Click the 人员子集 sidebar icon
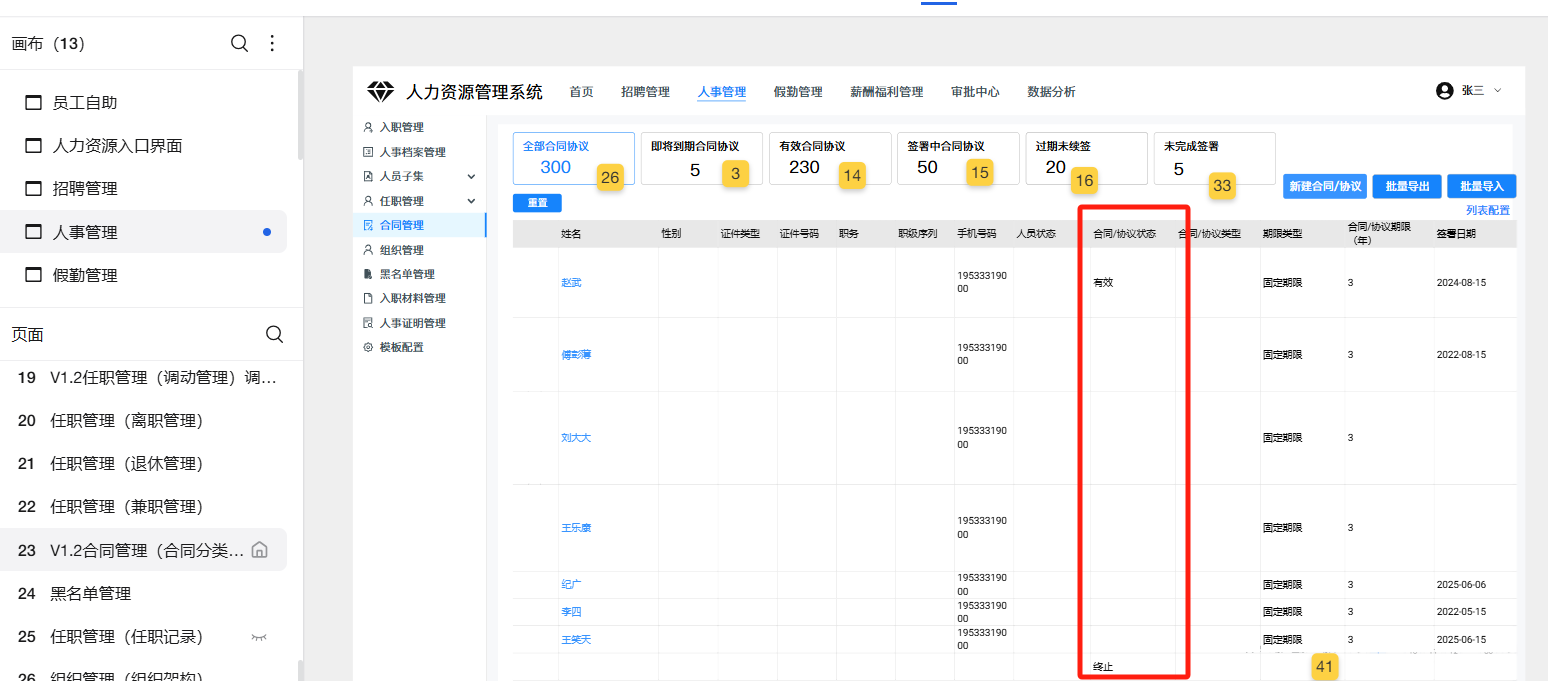Viewport: 1548px width, 681px height. [x=368, y=176]
